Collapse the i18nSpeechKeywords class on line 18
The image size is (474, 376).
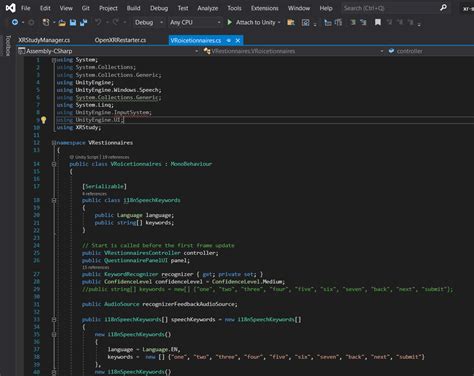(54, 200)
